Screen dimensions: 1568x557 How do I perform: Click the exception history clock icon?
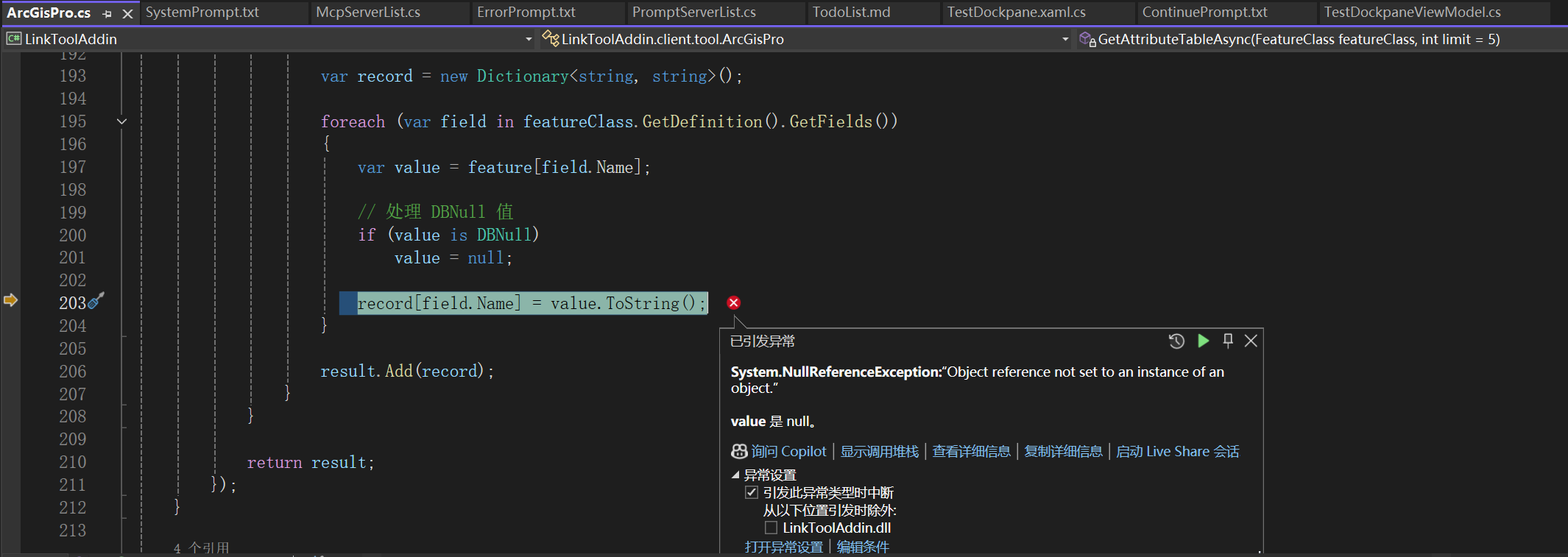[x=1176, y=341]
